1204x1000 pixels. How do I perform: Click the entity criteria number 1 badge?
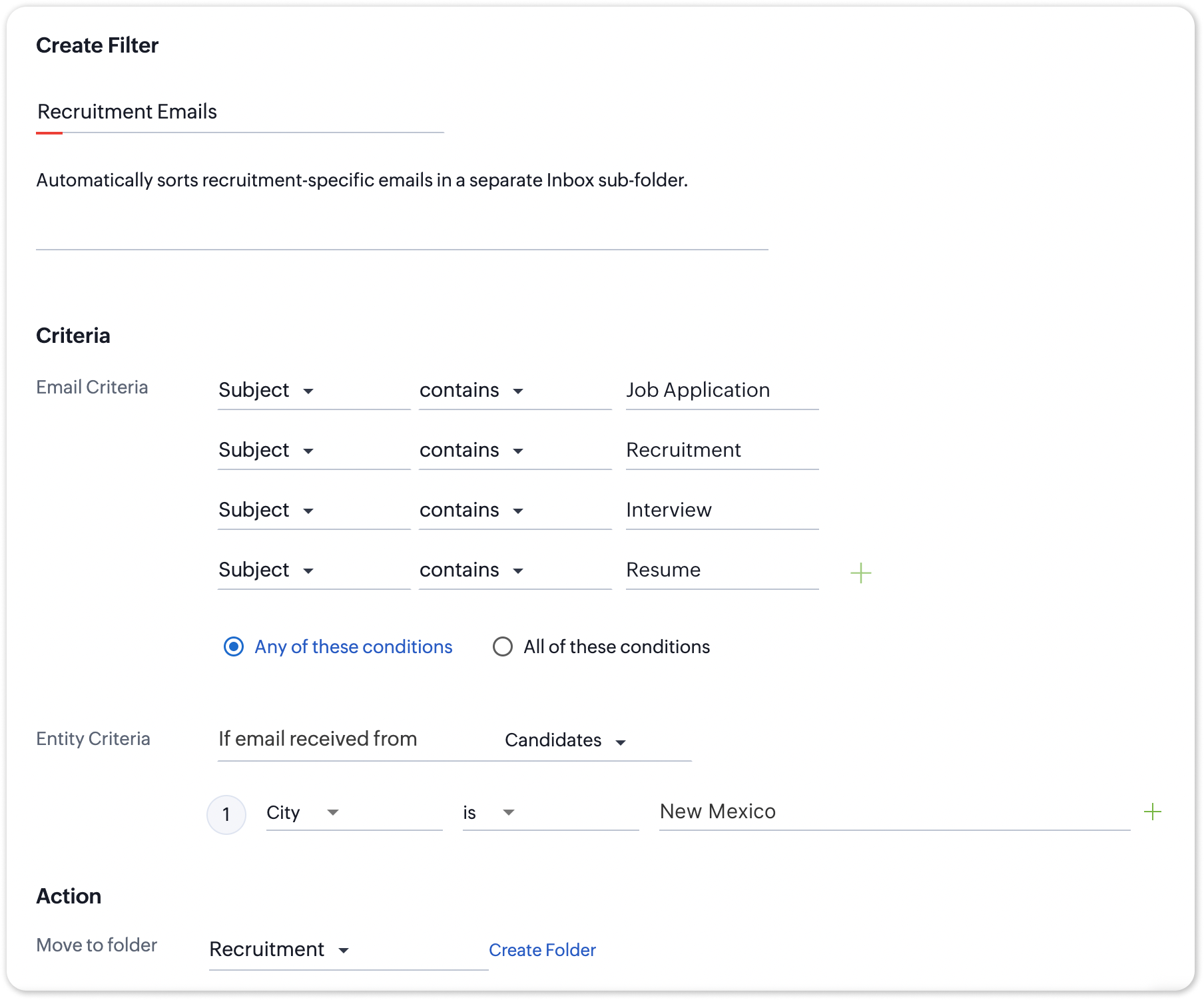(x=226, y=814)
